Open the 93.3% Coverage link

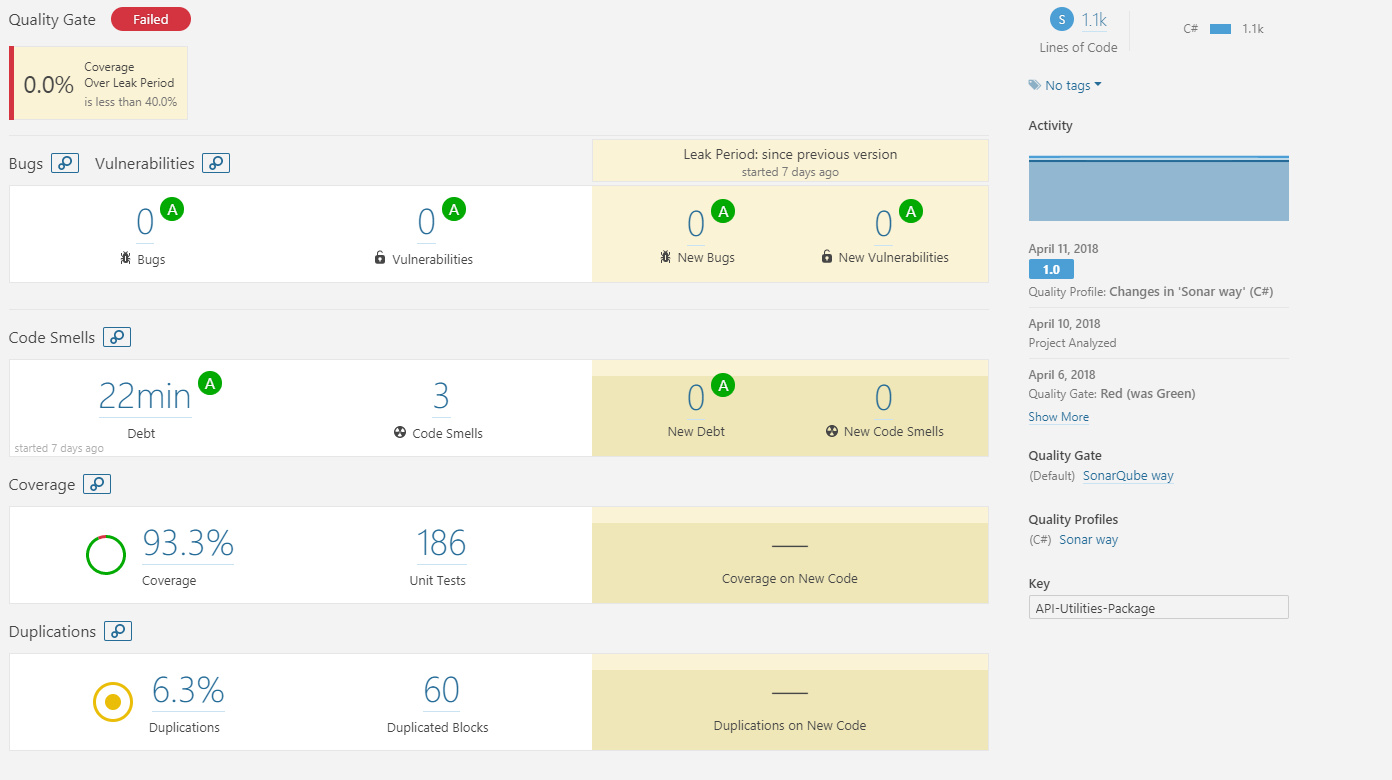pyautogui.click(x=188, y=543)
